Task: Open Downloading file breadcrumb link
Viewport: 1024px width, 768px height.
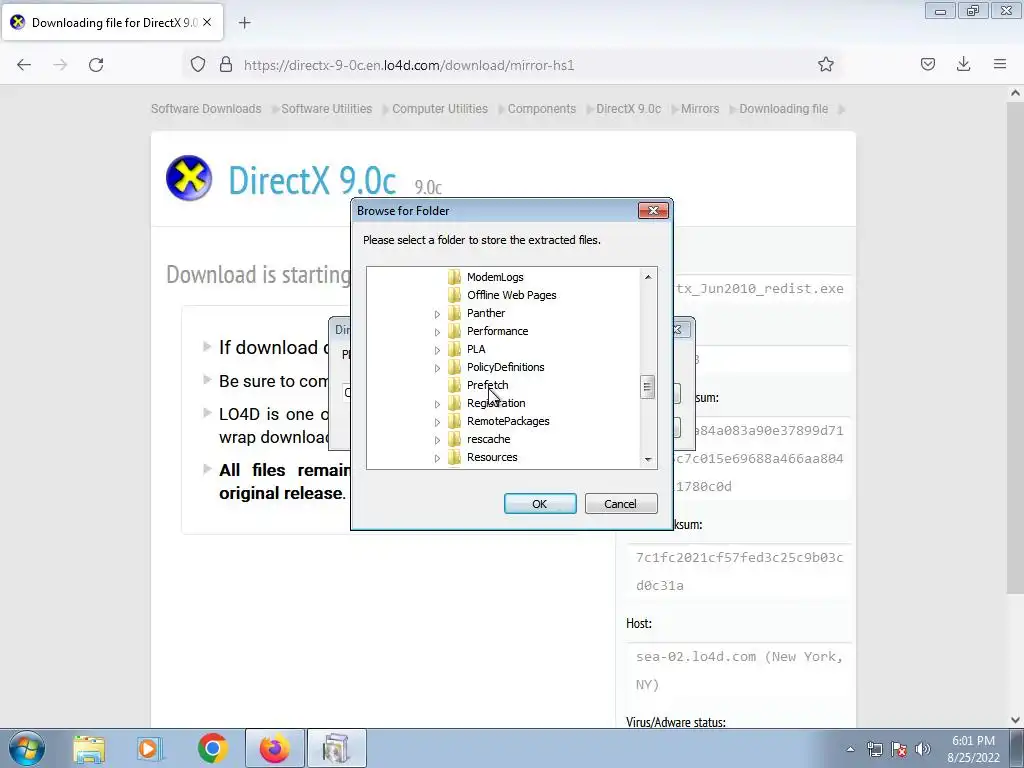Action: pos(783,109)
